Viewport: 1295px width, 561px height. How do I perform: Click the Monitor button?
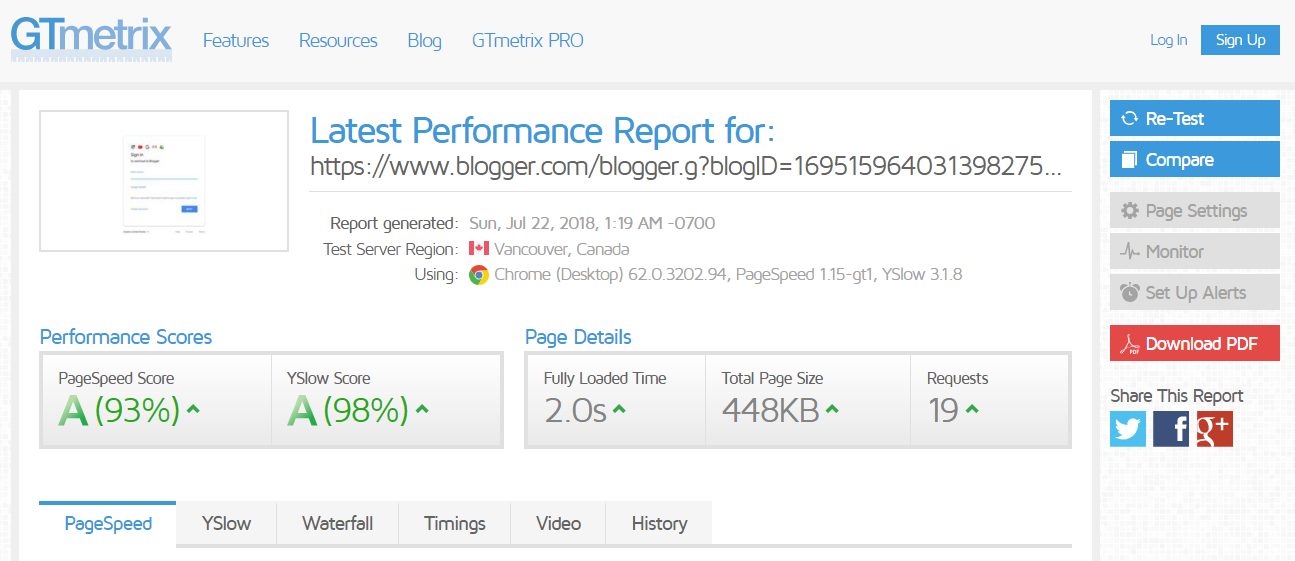coord(1195,252)
